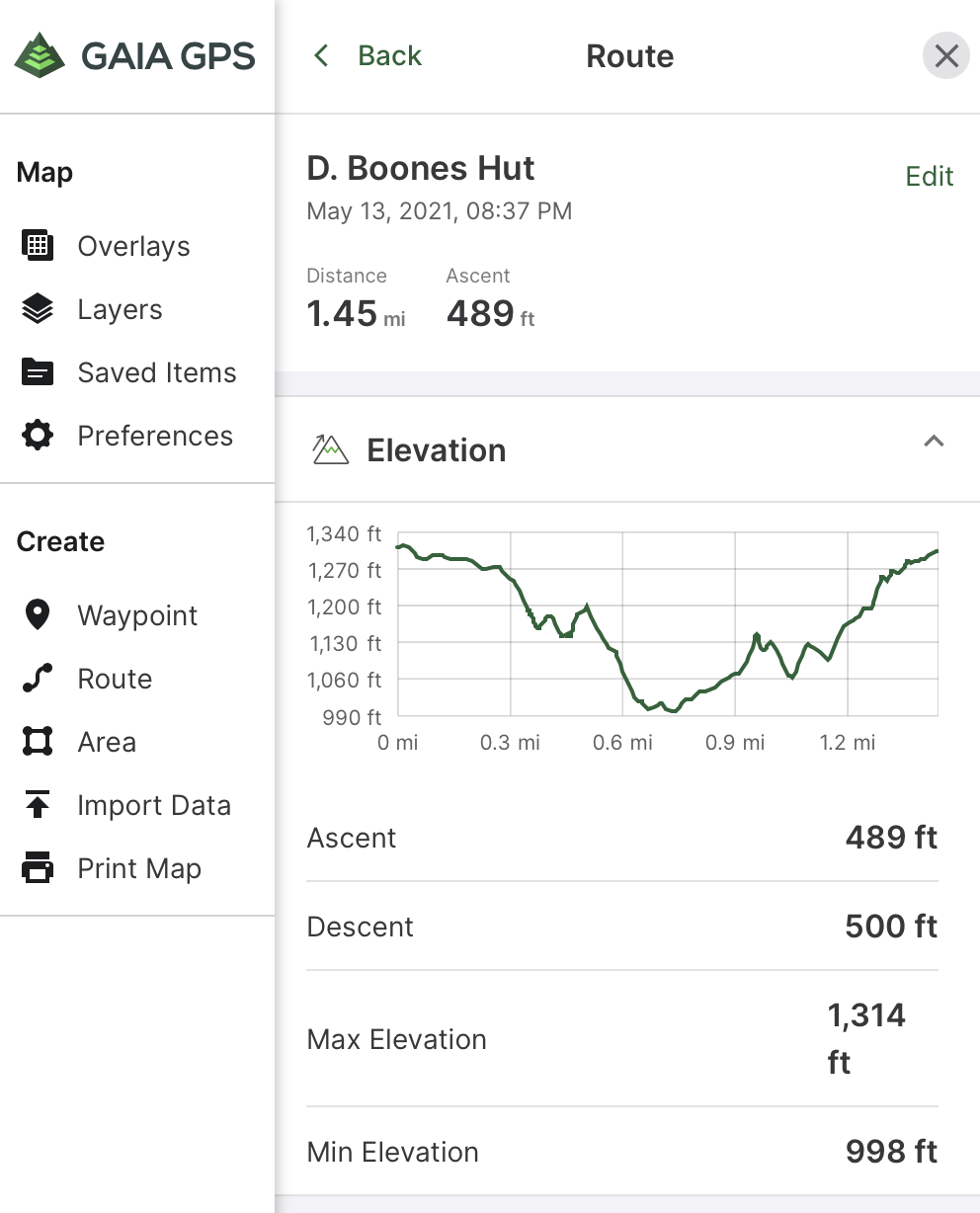
Task: Open the Overlays menu item
Action: (133, 246)
